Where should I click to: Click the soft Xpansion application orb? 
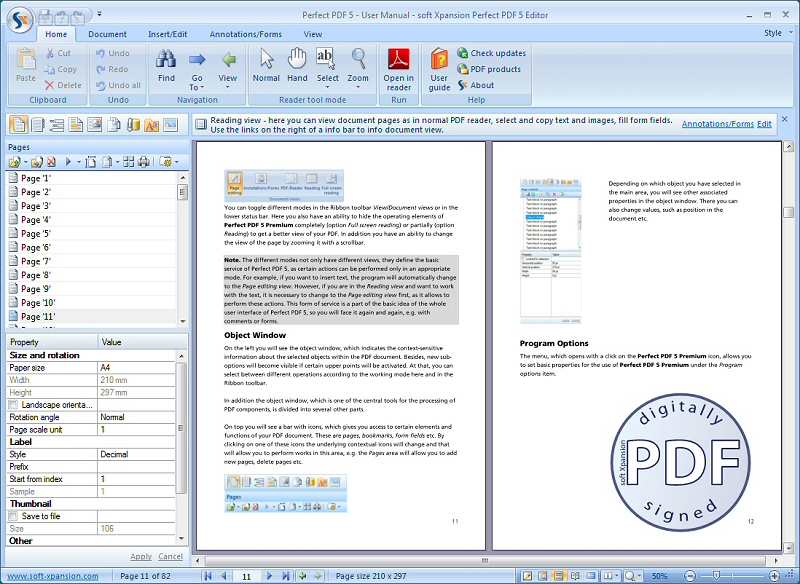19,20
